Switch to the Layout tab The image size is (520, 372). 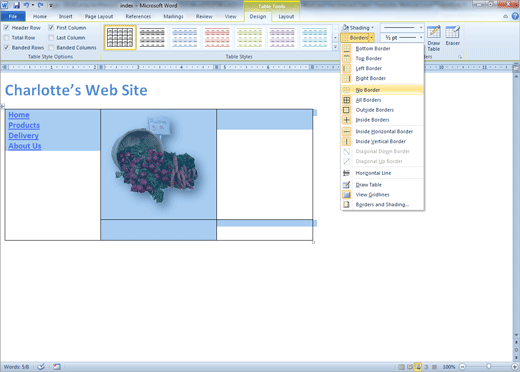click(x=286, y=16)
